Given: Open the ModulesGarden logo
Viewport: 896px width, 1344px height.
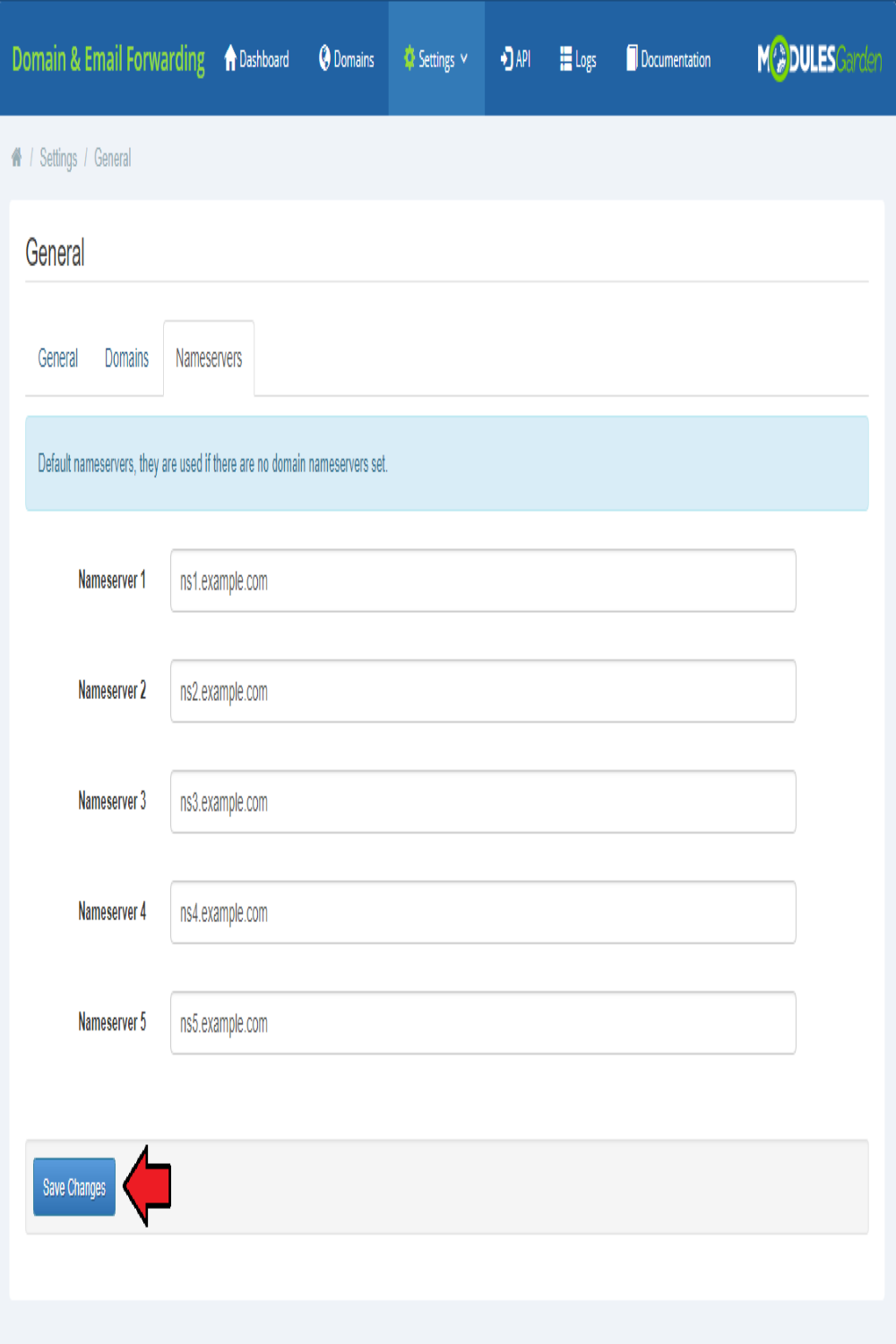Looking at the screenshot, I should pos(819,59).
